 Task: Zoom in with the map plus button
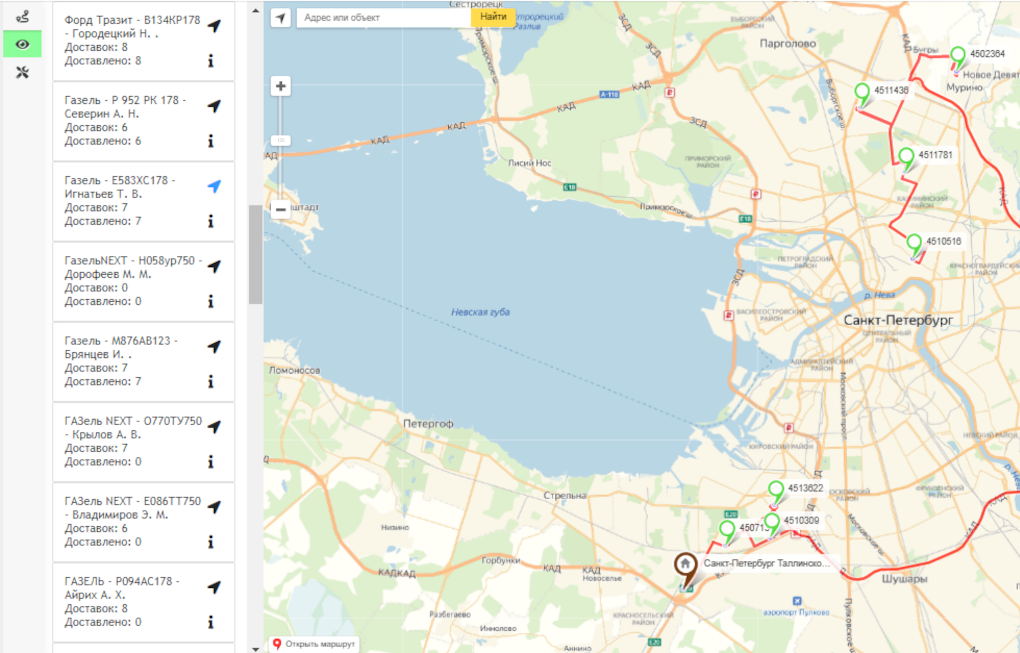click(280, 86)
